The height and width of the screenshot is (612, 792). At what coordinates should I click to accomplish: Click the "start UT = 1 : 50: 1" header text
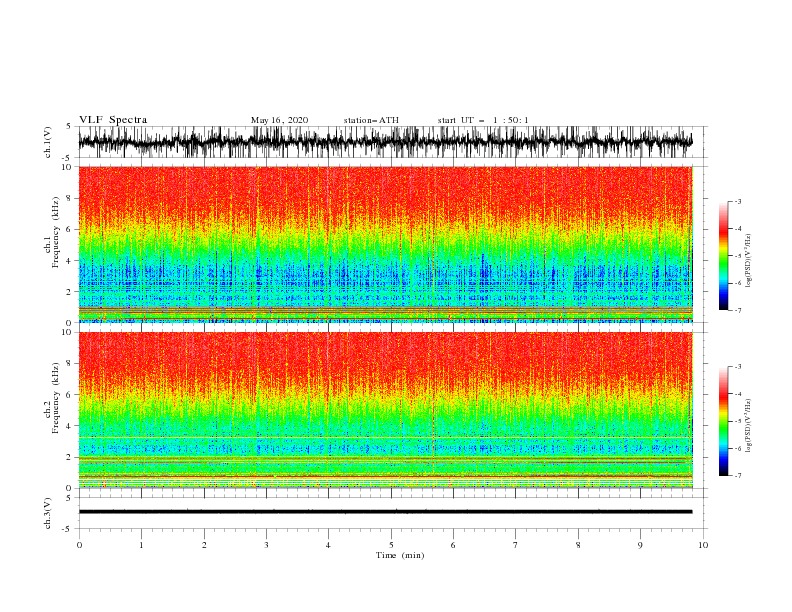(483, 120)
